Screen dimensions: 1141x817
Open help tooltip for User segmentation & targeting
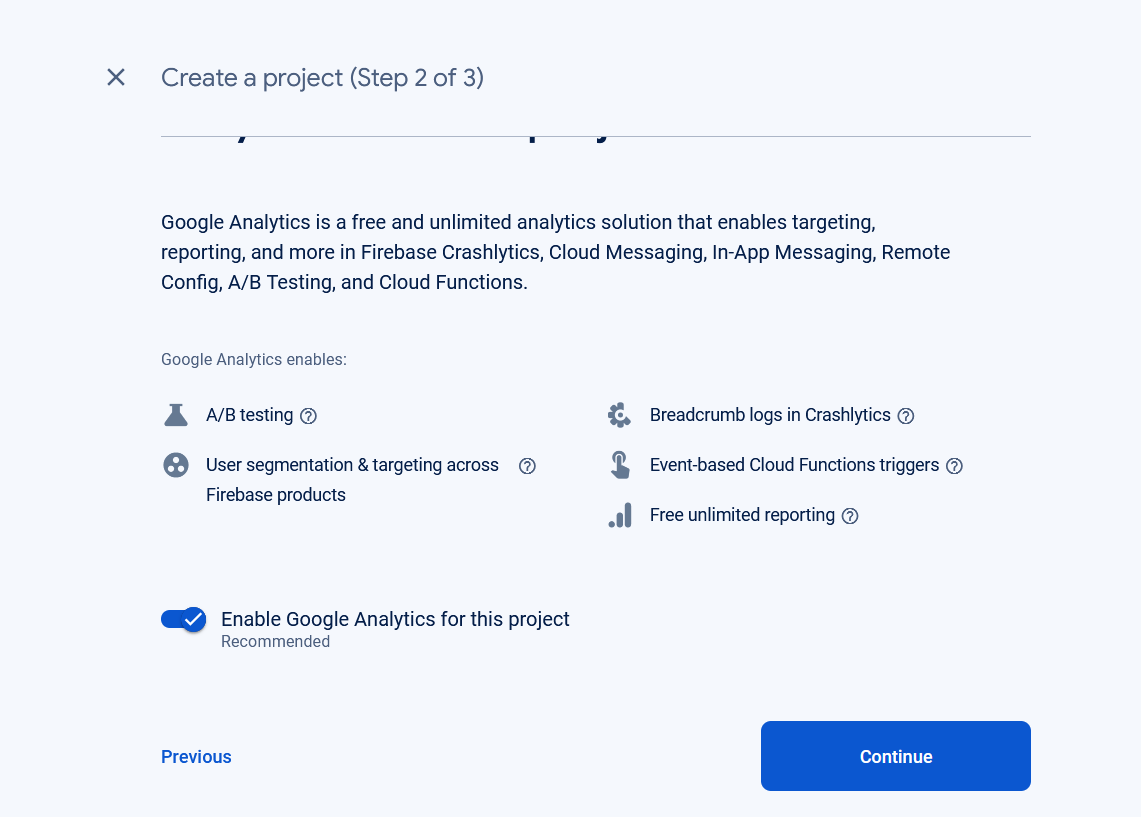tap(528, 466)
